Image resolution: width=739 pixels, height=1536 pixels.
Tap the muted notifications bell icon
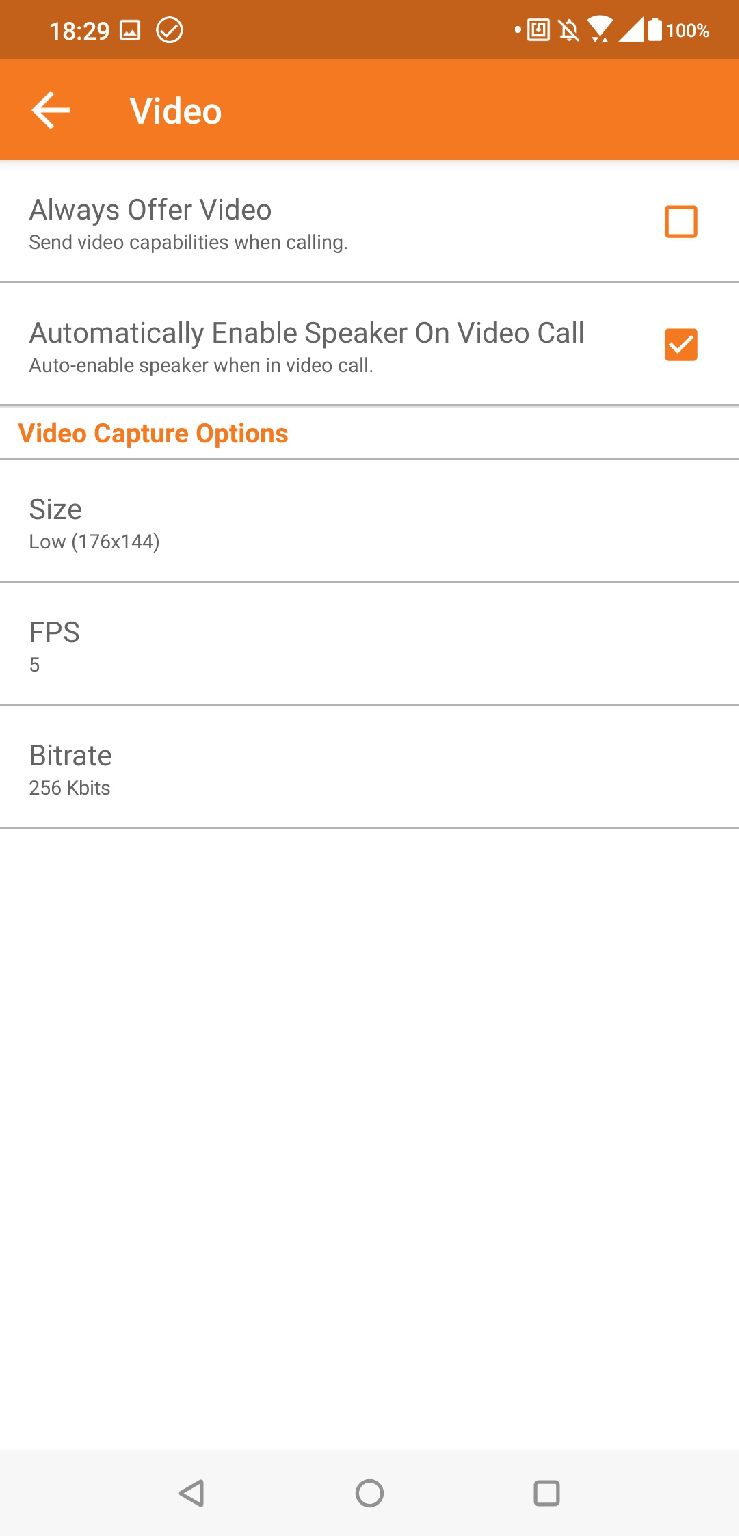click(569, 31)
